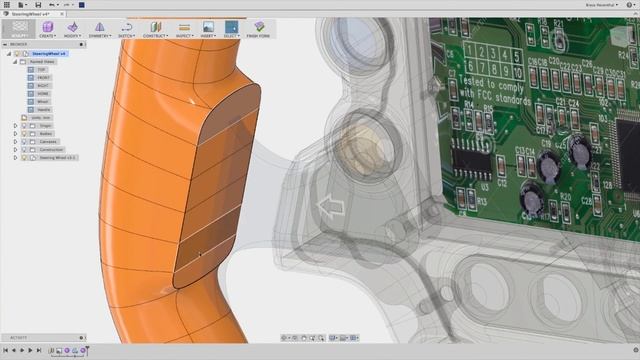The width and height of the screenshot is (640, 360).
Task: Expand the Origin folder
Action: [x=16, y=126]
